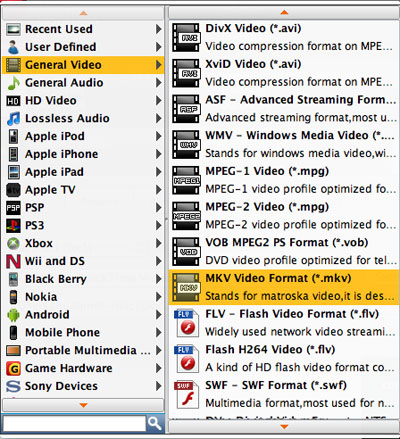
Task: Open the Lossless Audio category
Action: 83,118
